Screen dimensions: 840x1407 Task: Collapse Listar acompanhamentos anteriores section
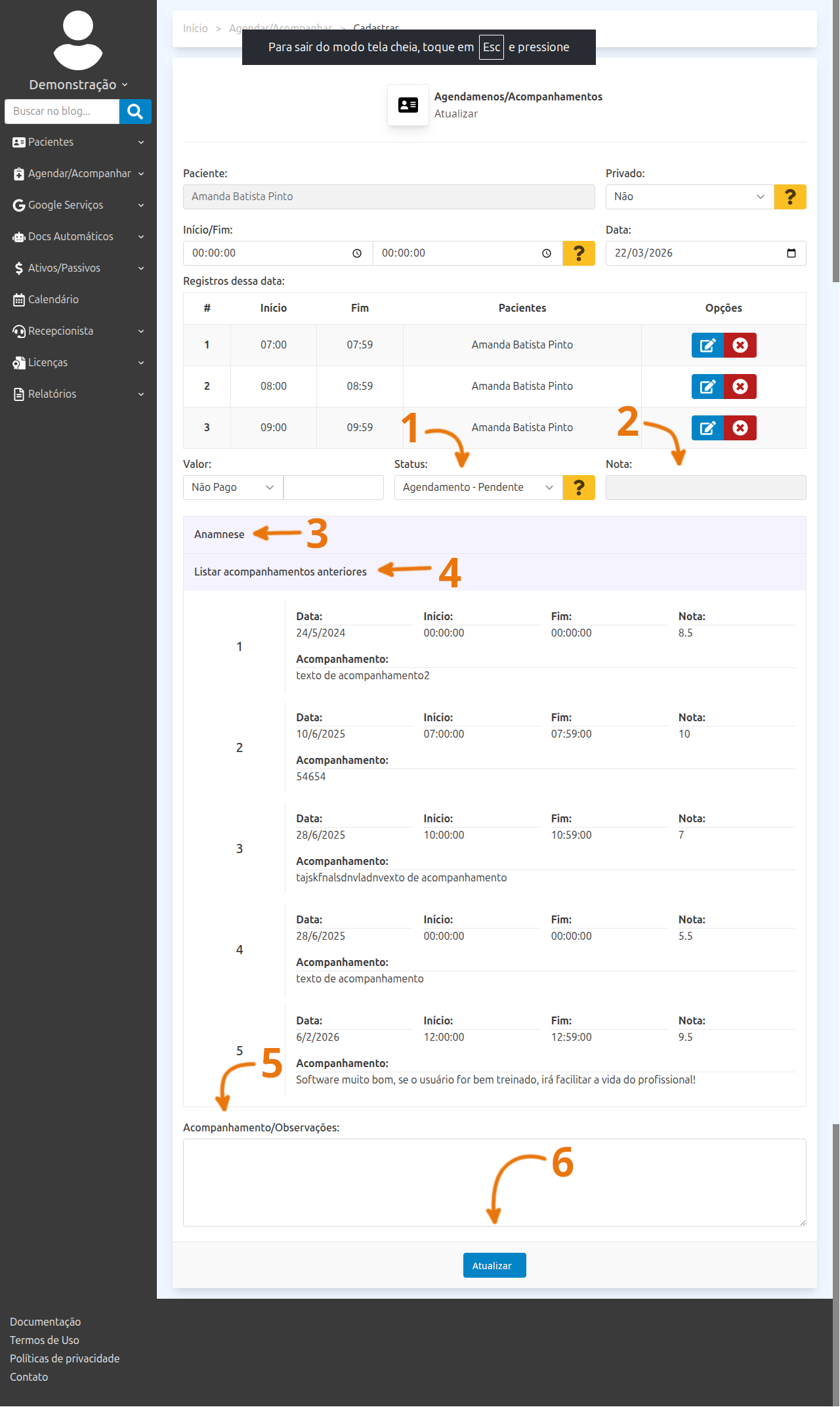click(280, 572)
